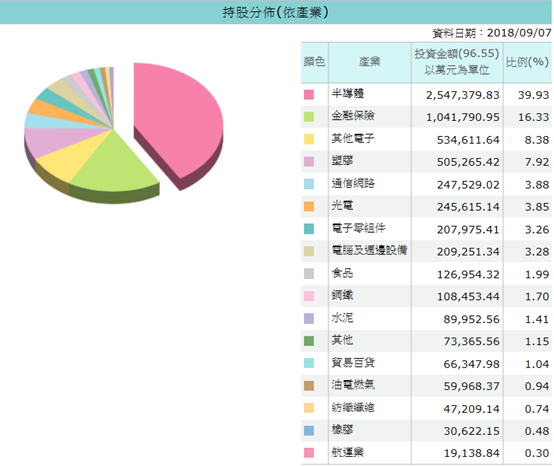
Task: Click the percentage 39.93
Action: click(x=534, y=95)
